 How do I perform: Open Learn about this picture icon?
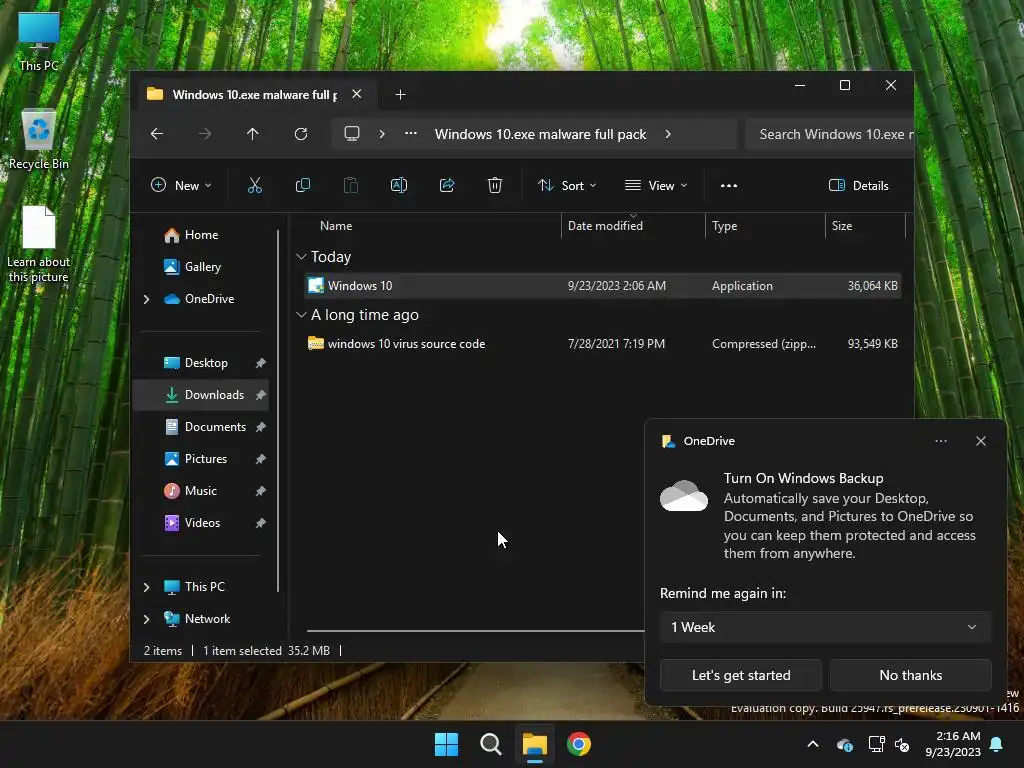tap(39, 245)
